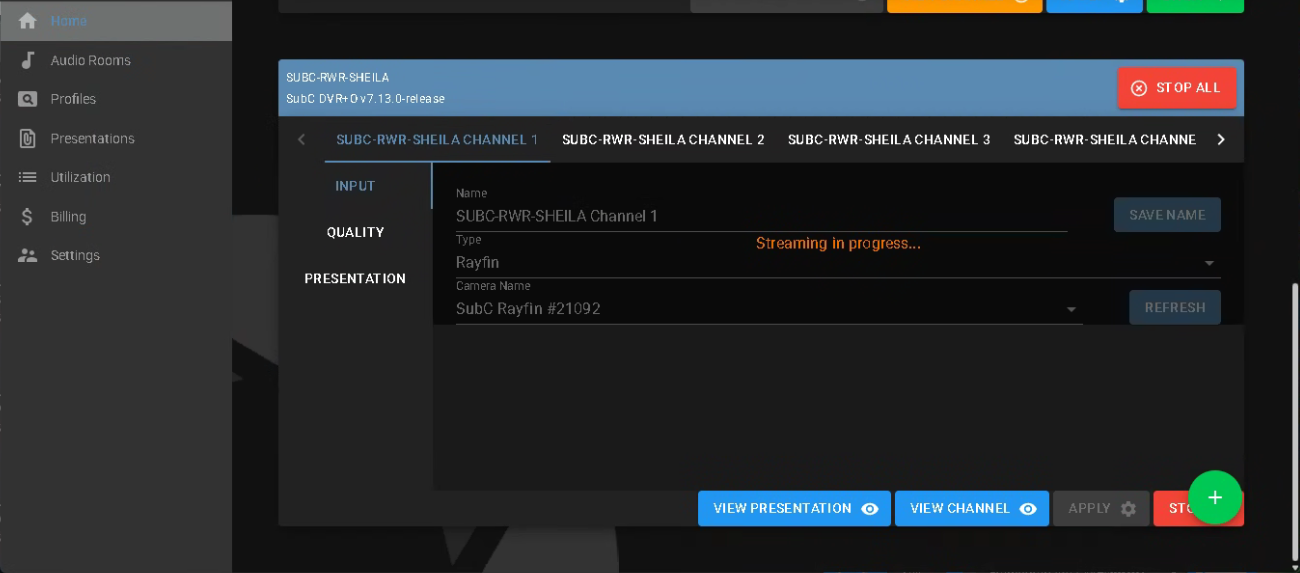Viewport: 1300px width, 573px height.
Task: Switch to SUBC-RWR-SHEILA Channel 2 tab
Action: point(663,140)
